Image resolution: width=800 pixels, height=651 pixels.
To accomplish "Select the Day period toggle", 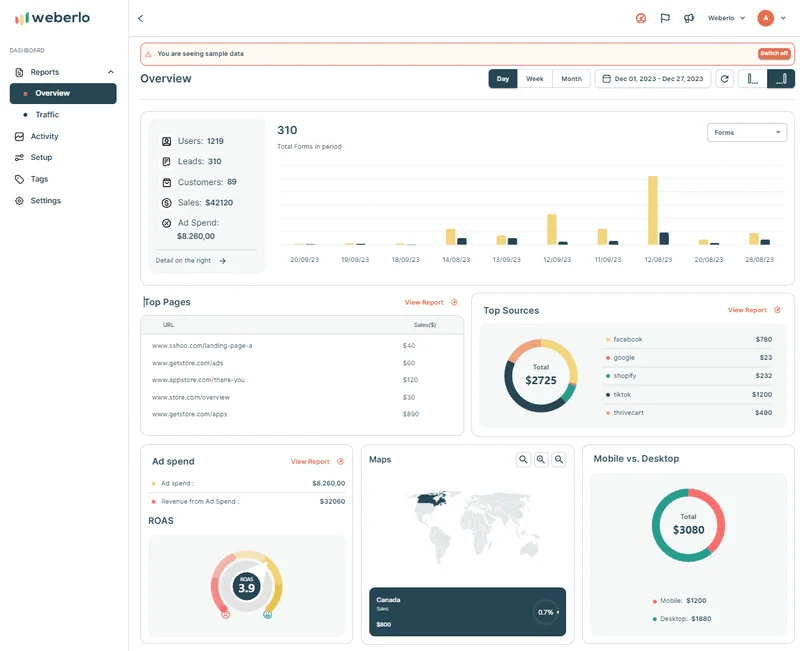I will tap(503, 77).
